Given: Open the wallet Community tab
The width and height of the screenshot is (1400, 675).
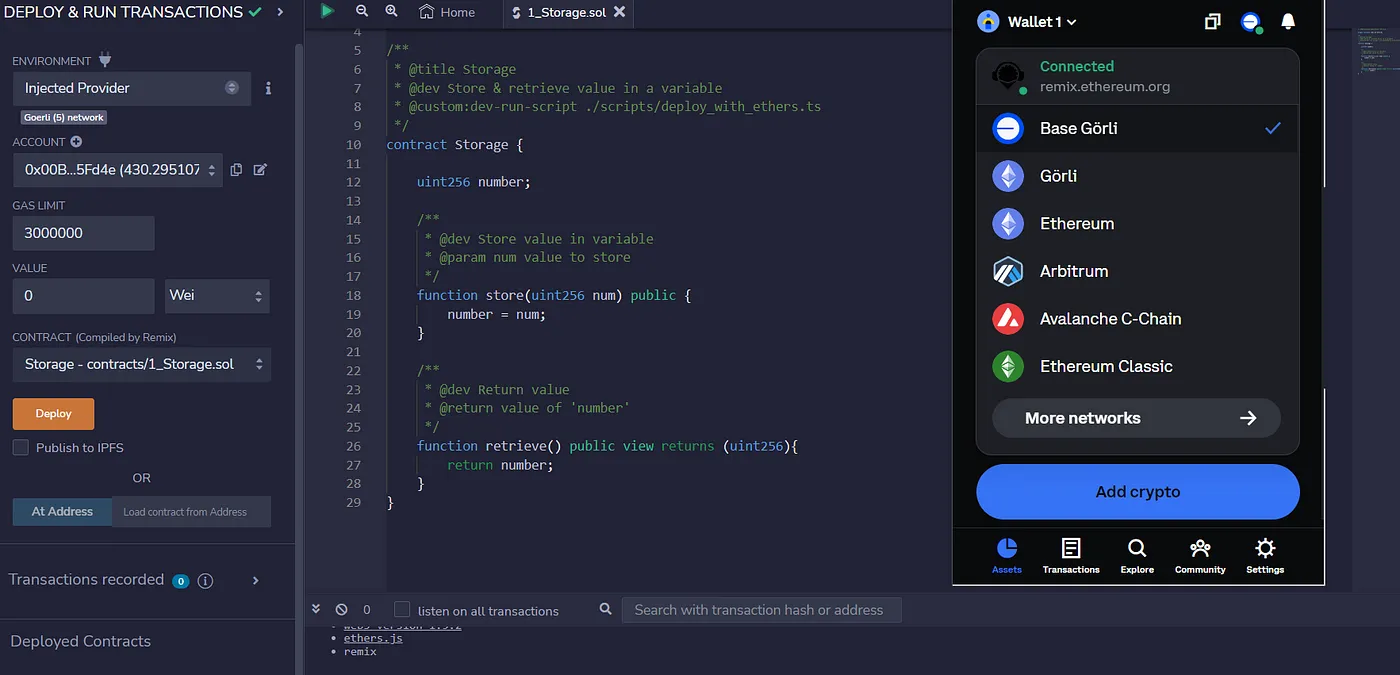Looking at the screenshot, I should pos(1200,556).
